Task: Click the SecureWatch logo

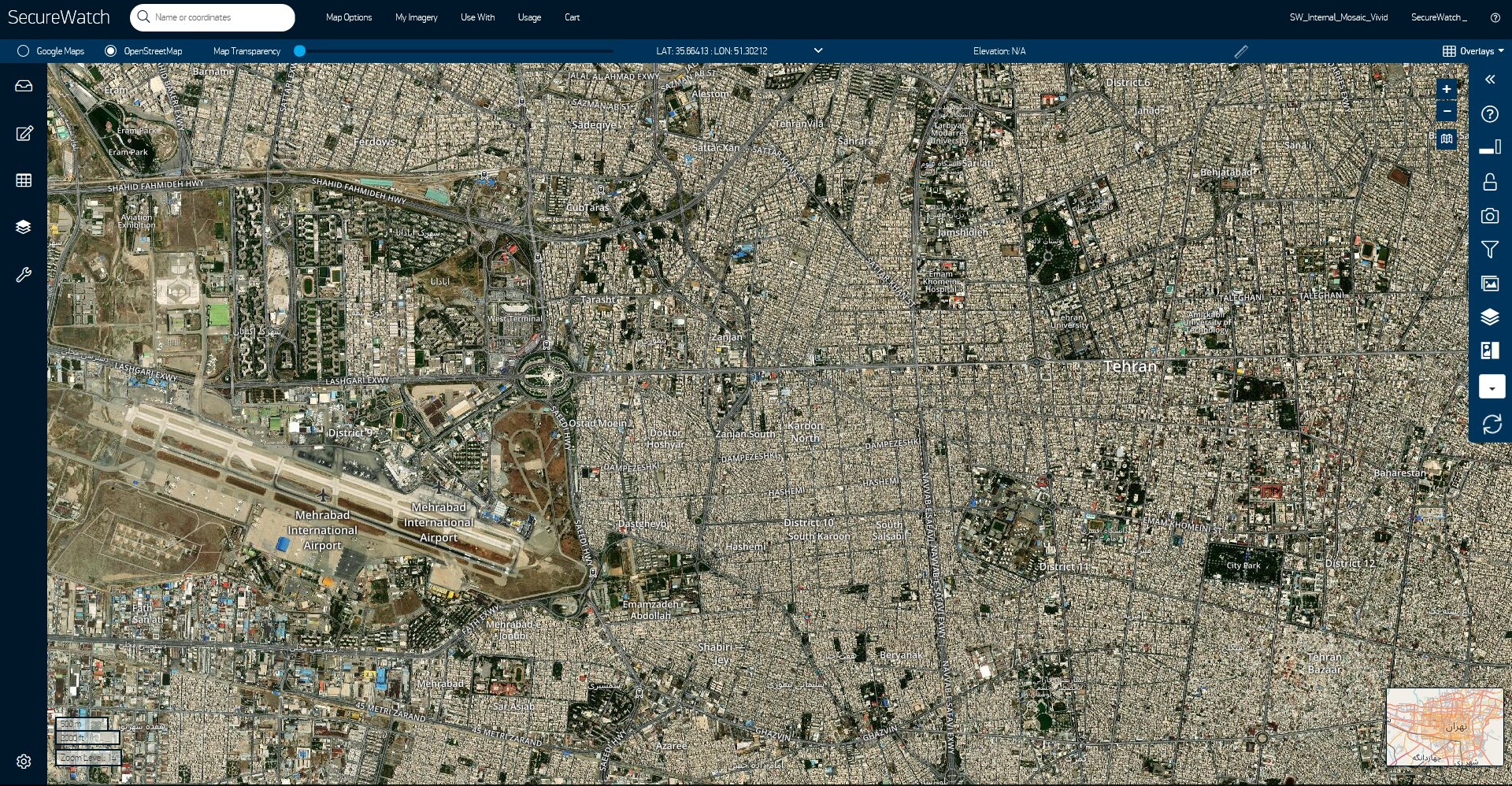Action: (x=58, y=17)
